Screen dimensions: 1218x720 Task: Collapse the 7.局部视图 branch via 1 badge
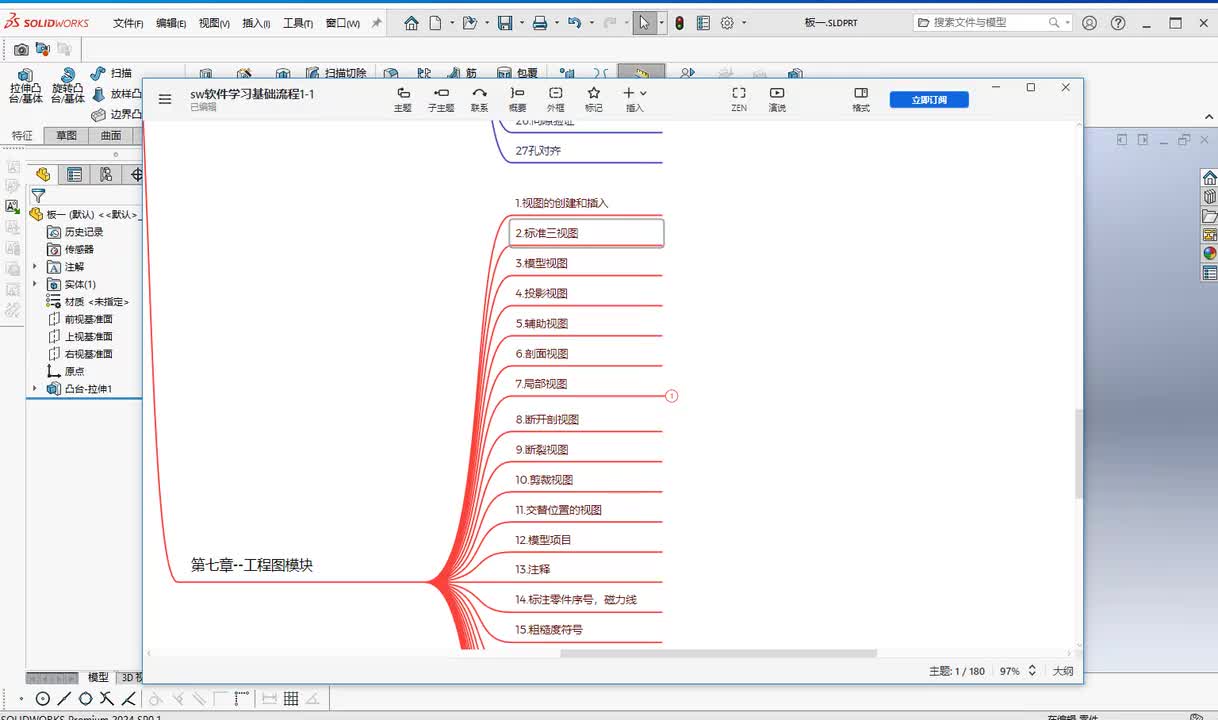click(x=672, y=396)
